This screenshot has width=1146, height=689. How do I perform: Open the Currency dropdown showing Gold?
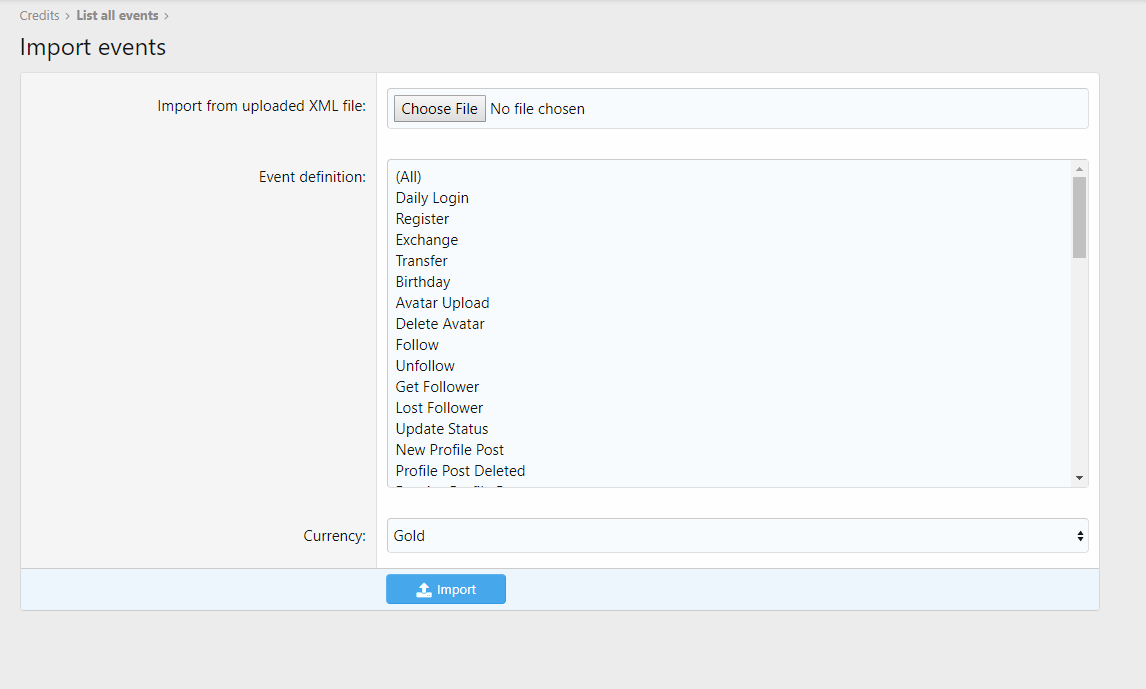click(x=737, y=536)
